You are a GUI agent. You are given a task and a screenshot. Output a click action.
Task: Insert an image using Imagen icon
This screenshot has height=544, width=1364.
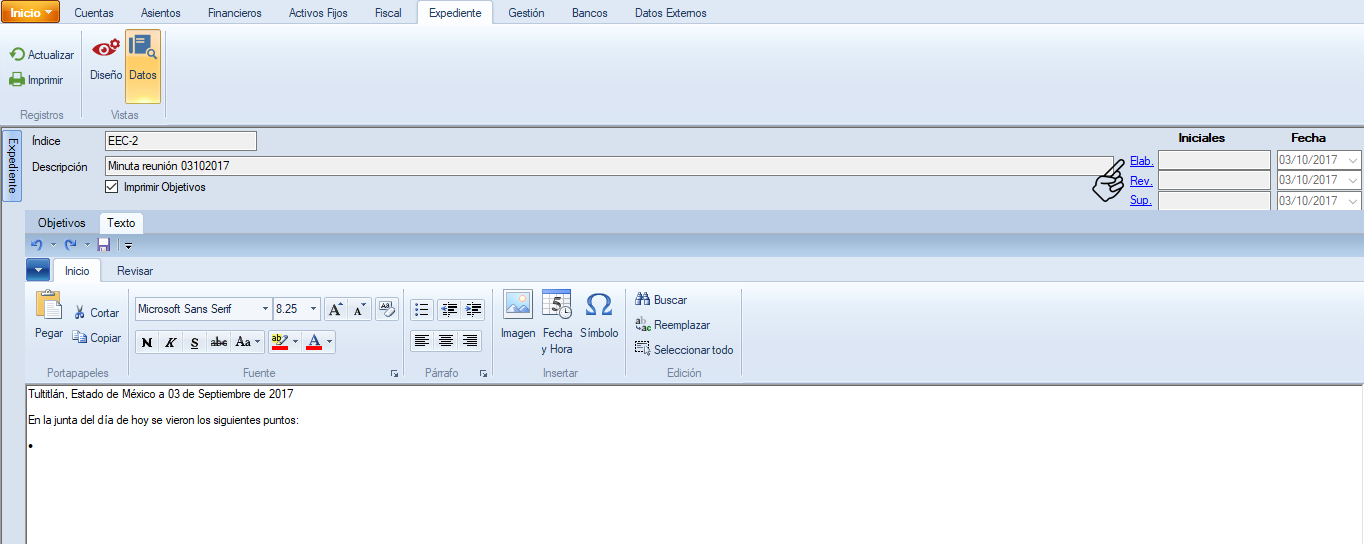tap(518, 305)
